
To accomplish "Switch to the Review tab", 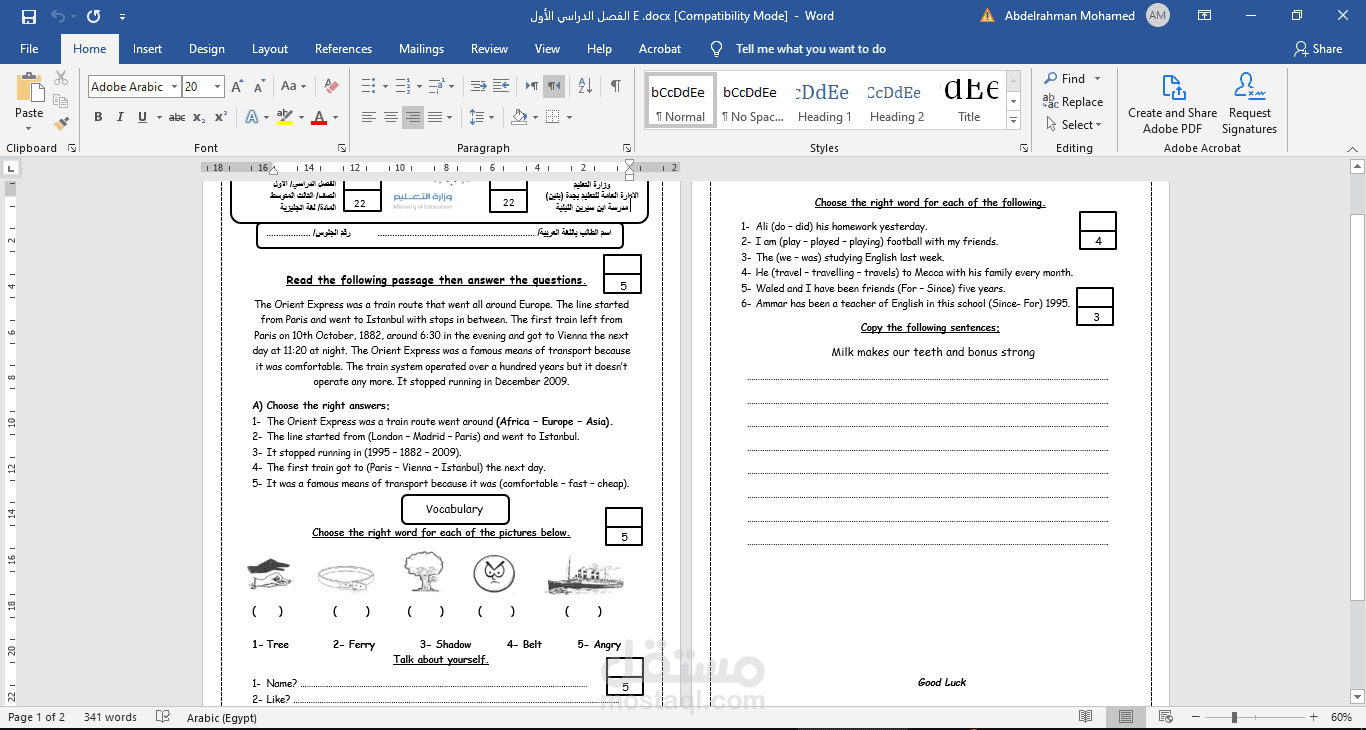I will click(x=489, y=49).
